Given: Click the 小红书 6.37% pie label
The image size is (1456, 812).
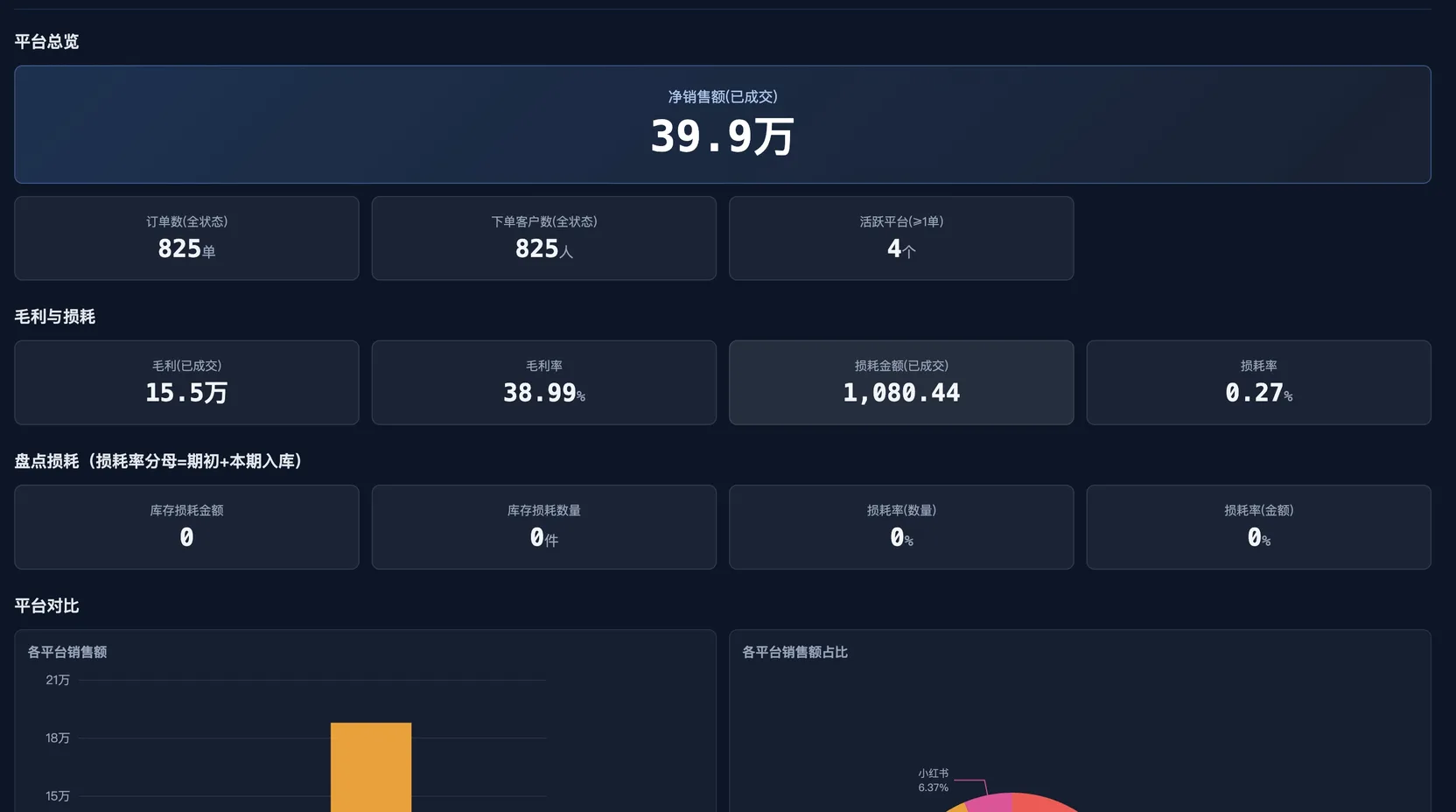Looking at the screenshot, I should pyautogui.click(x=933, y=780).
